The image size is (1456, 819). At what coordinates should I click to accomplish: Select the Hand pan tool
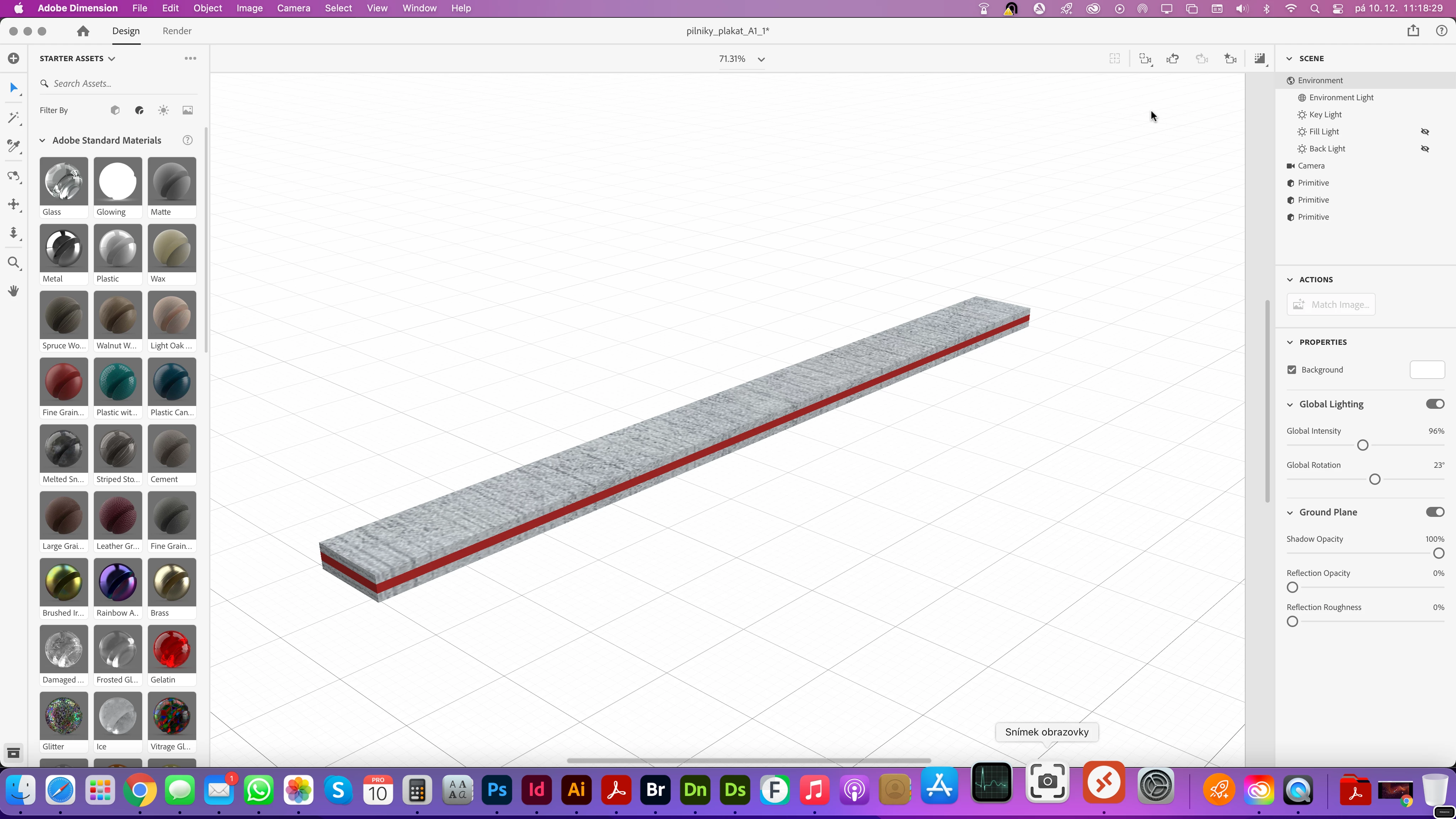point(14,291)
